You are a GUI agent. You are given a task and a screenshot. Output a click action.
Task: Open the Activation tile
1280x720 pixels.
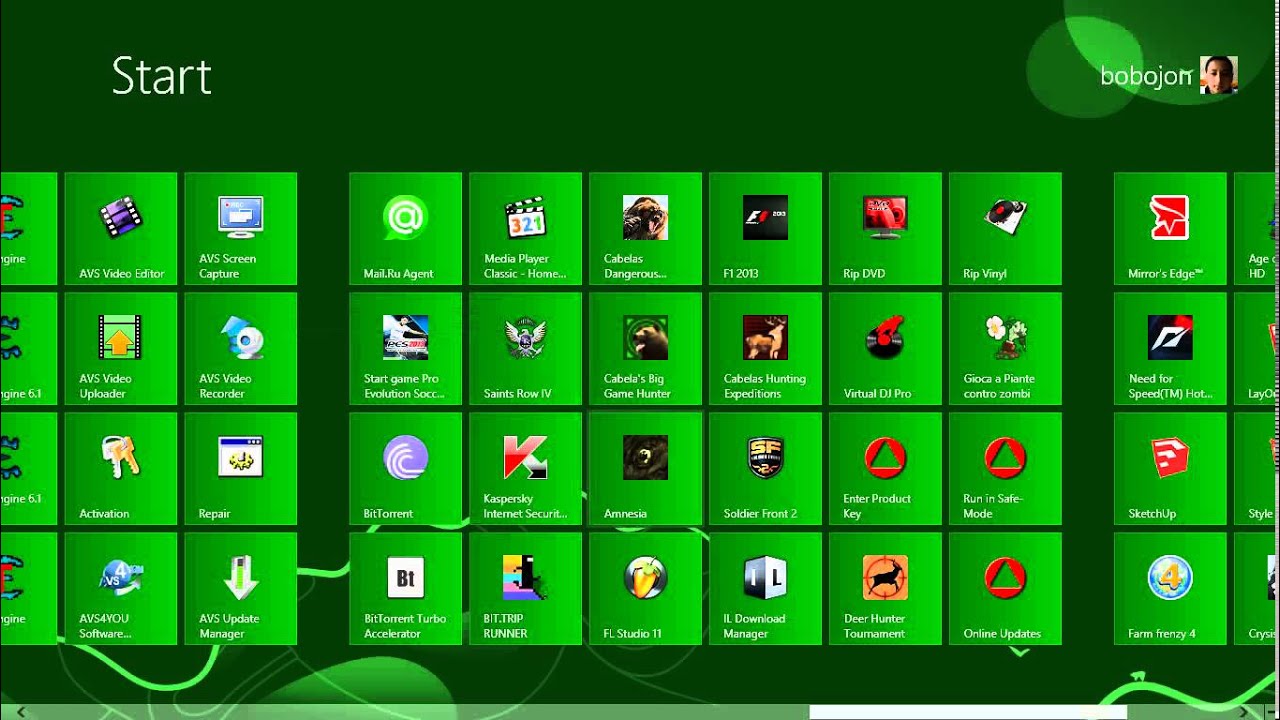point(121,469)
